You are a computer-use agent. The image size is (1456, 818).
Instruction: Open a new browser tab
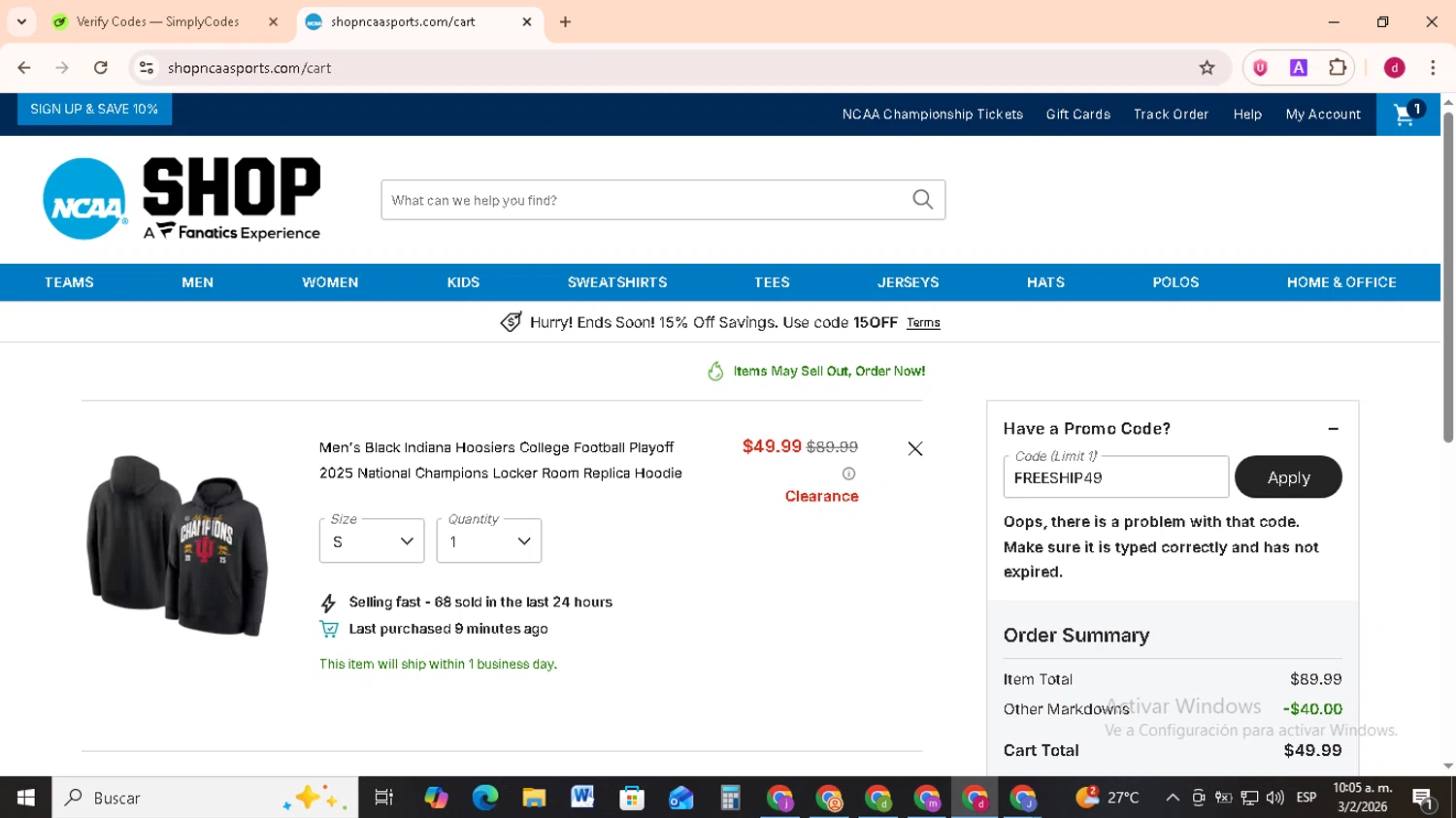565,21
